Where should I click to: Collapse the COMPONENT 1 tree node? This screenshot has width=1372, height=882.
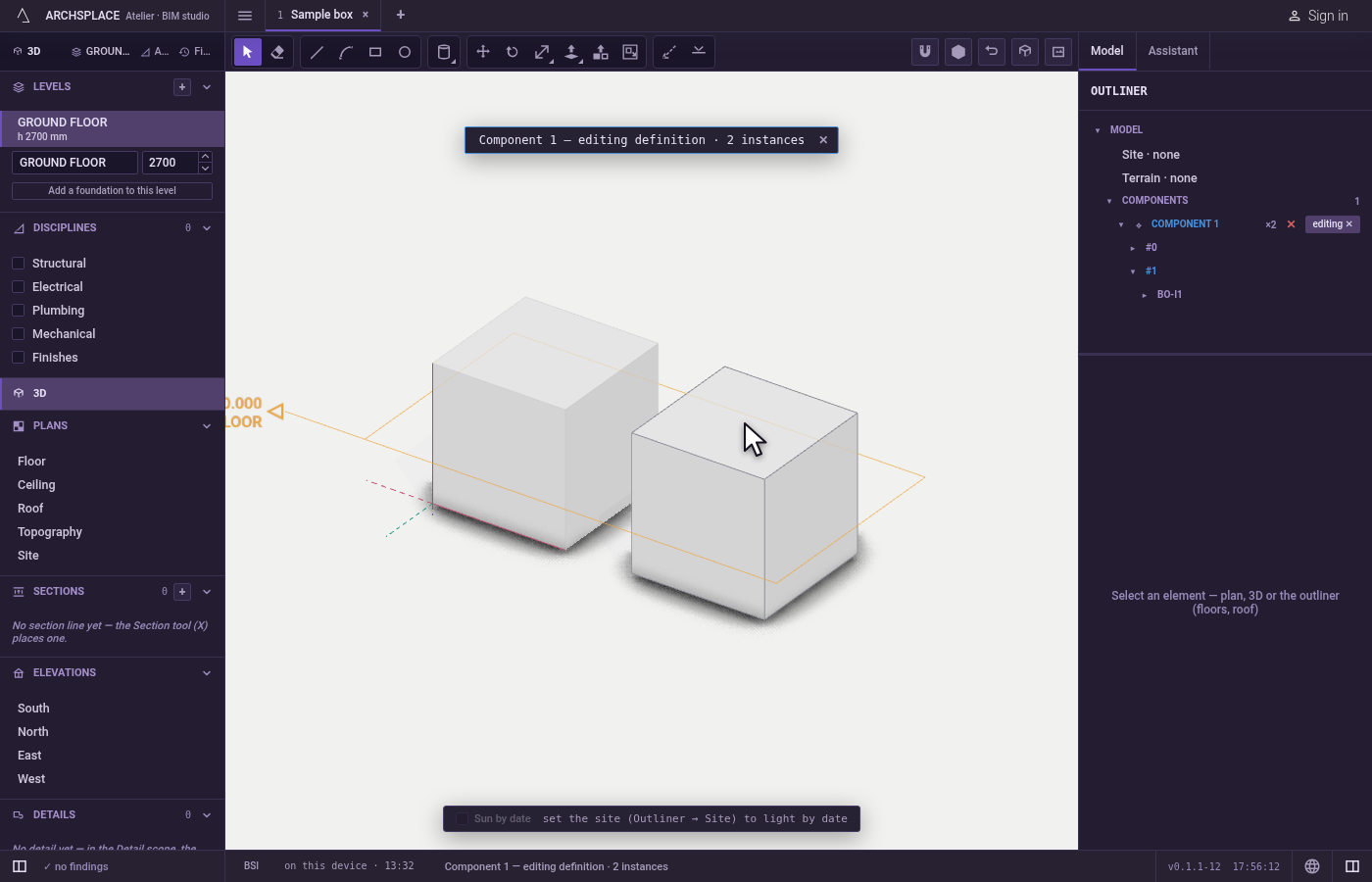(x=1121, y=224)
